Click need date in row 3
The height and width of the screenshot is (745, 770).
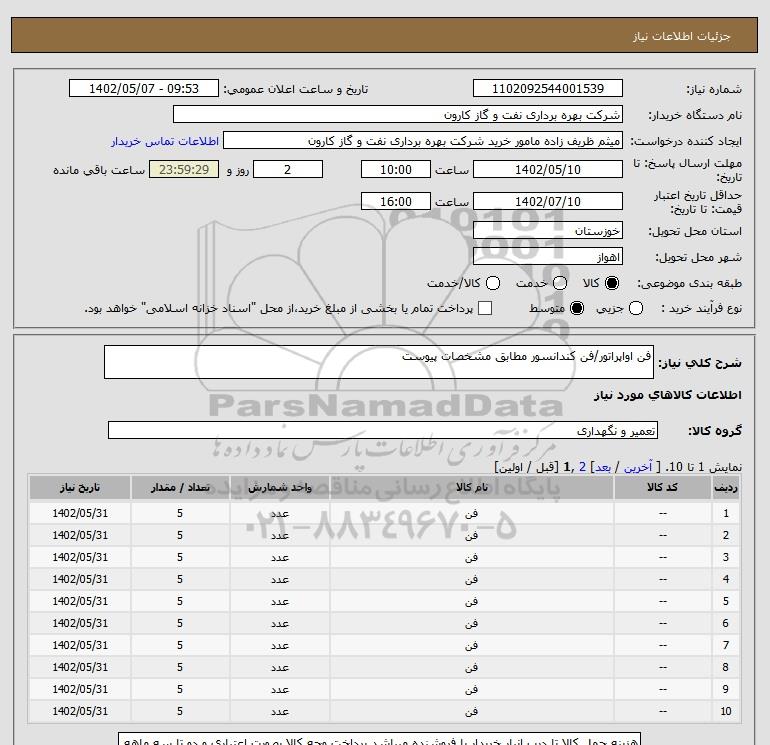pyautogui.click(x=80, y=557)
